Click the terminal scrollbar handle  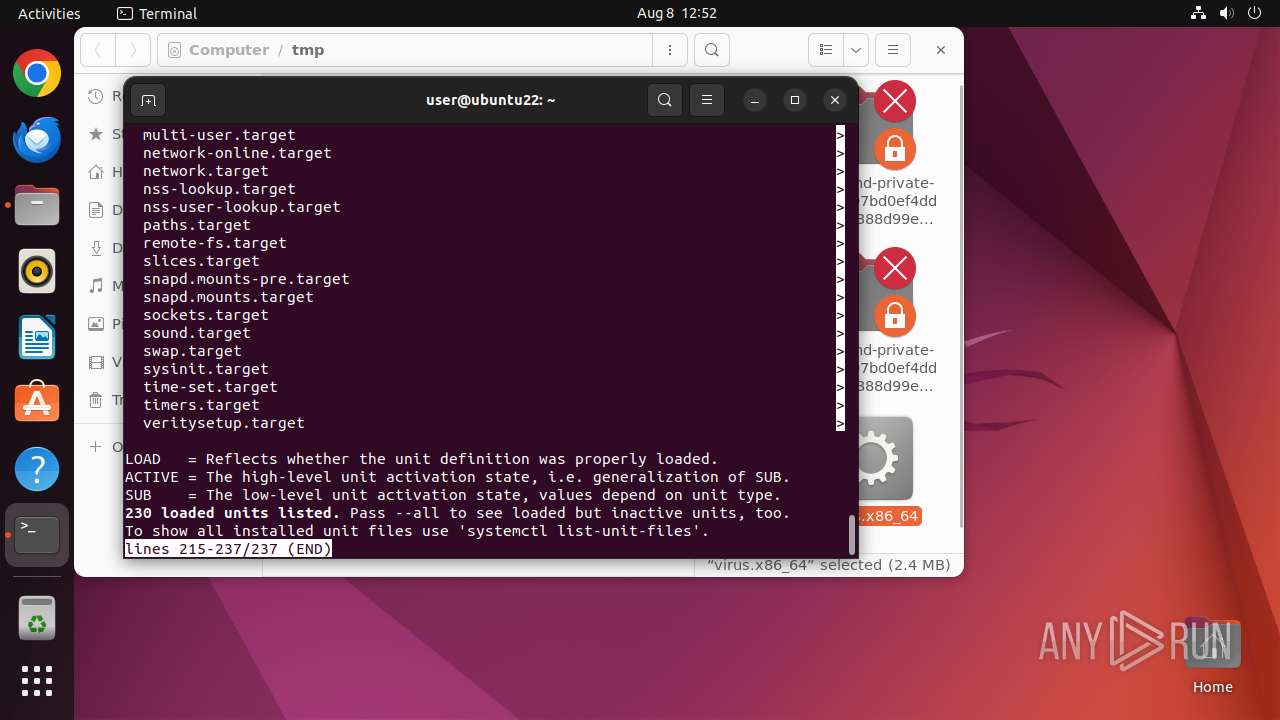tap(852, 534)
